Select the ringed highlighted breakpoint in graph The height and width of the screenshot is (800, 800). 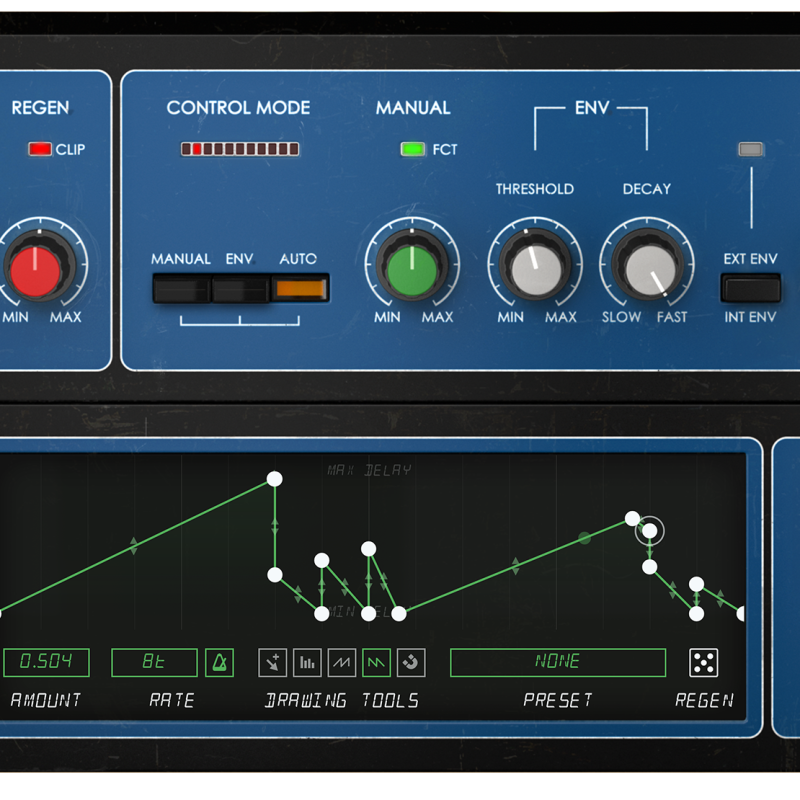click(649, 531)
